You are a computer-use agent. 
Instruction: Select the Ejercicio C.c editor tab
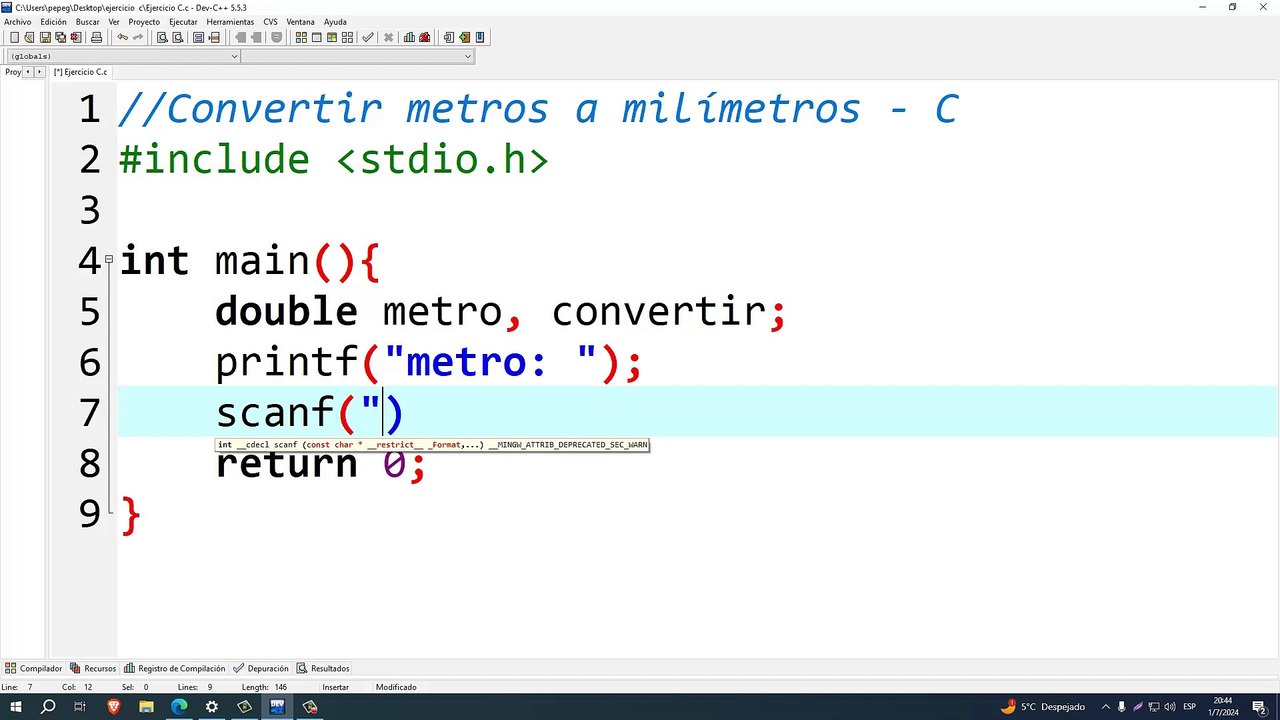[x=80, y=72]
